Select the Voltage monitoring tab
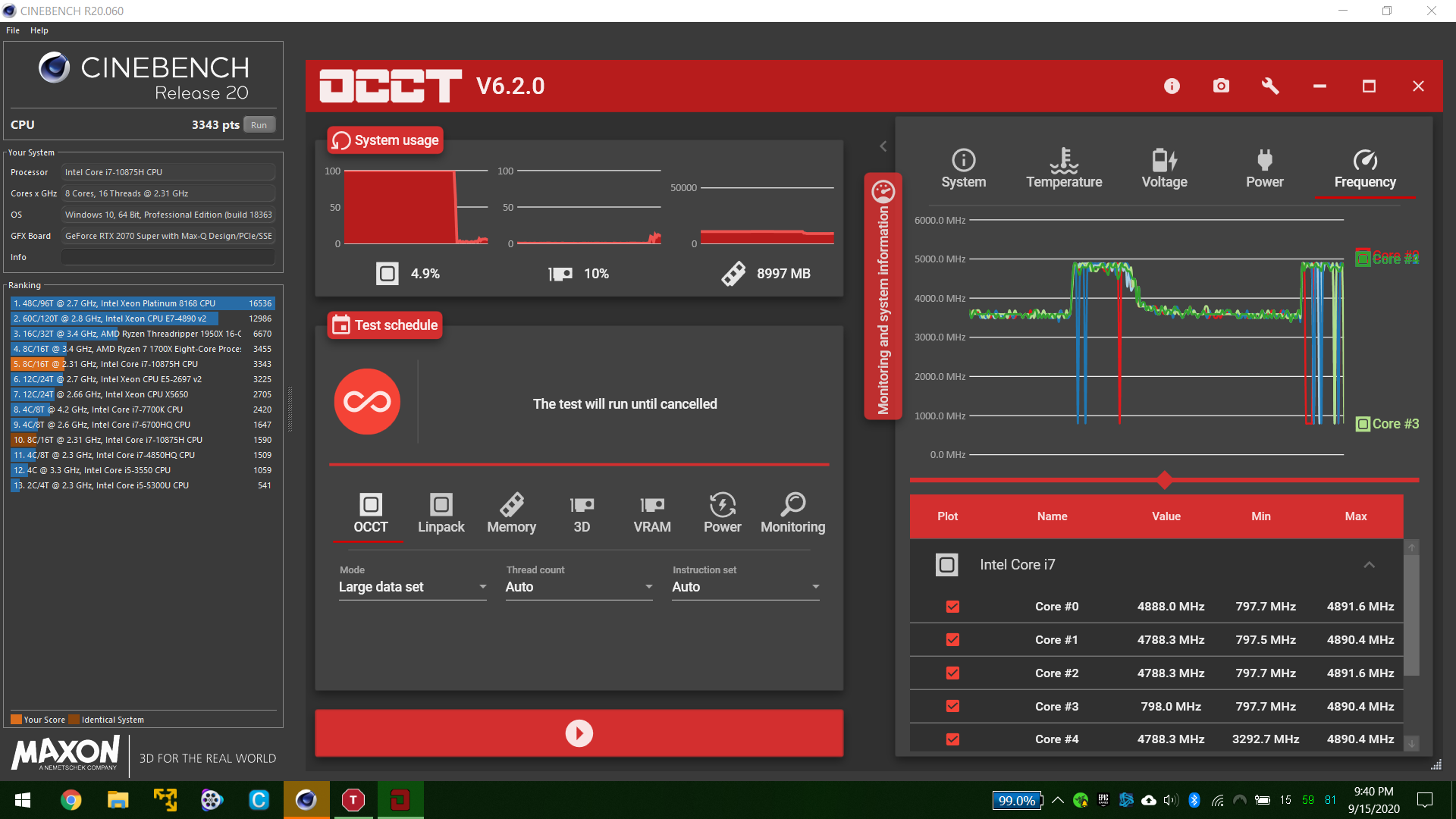 (1165, 168)
